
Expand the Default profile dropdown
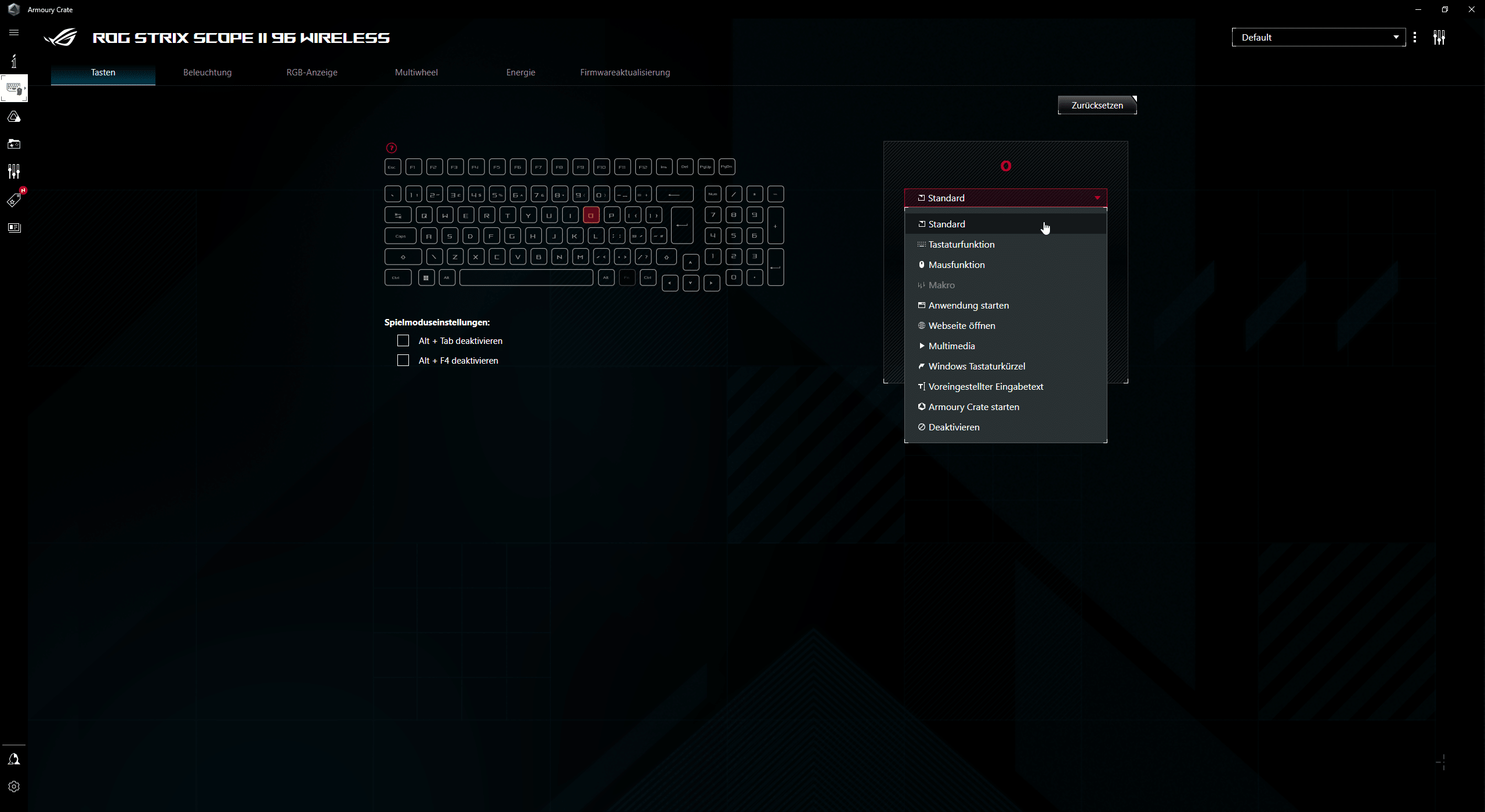tap(1318, 37)
